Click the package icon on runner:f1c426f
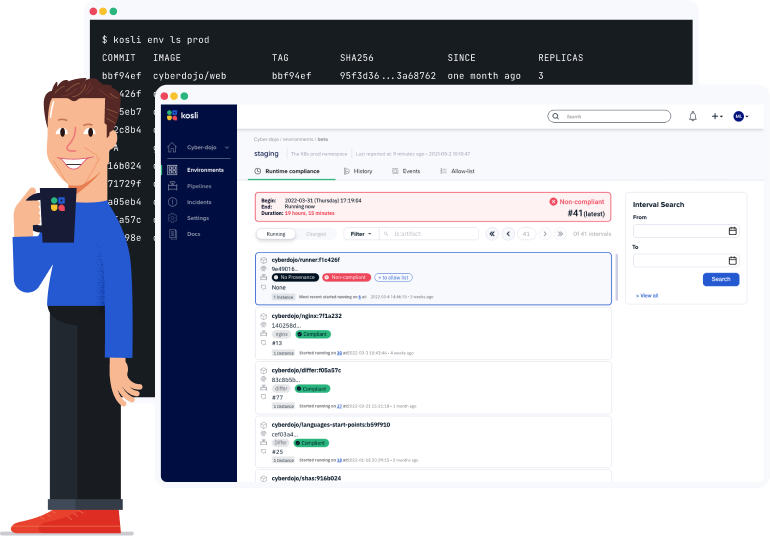Screen dimensions: 770x536 tap(263, 260)
